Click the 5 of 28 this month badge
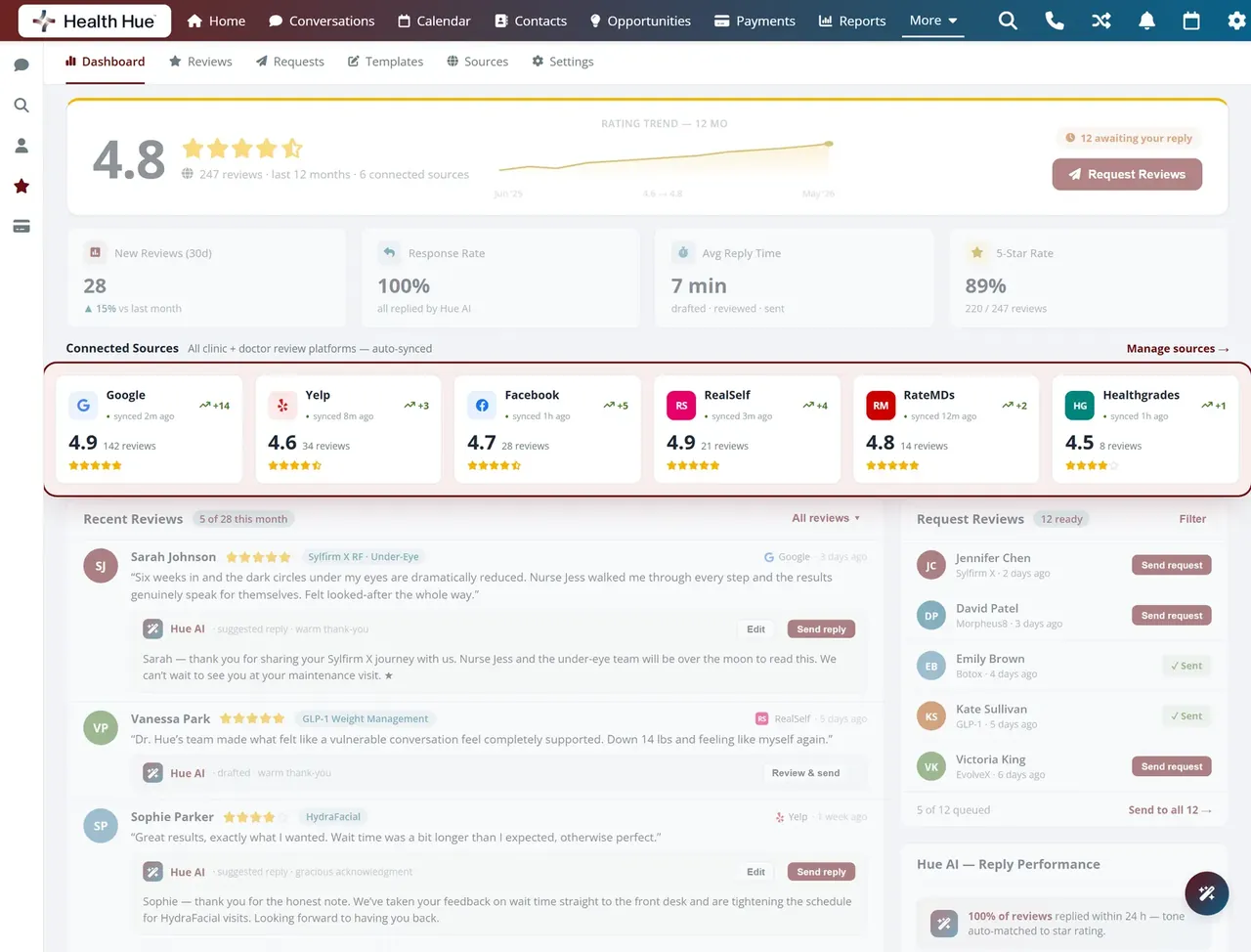1251x952 pixels. [x=243, y=519]
